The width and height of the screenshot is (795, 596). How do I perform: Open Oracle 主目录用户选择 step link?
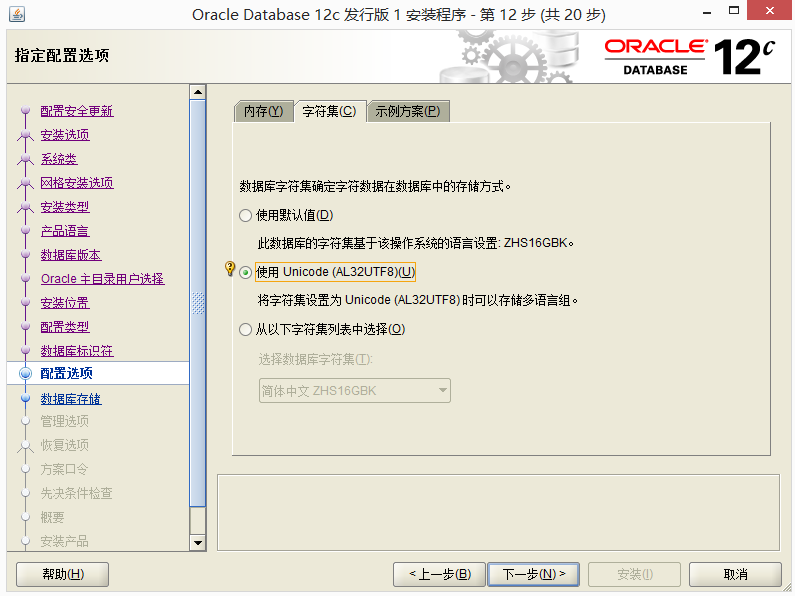[x=103, y=279]
